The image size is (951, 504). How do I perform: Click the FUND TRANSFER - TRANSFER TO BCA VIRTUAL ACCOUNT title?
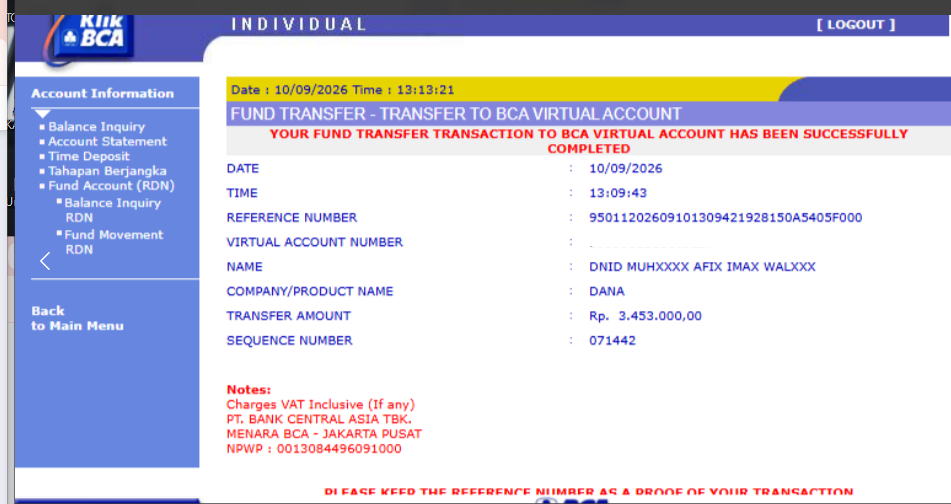[456, 113]
